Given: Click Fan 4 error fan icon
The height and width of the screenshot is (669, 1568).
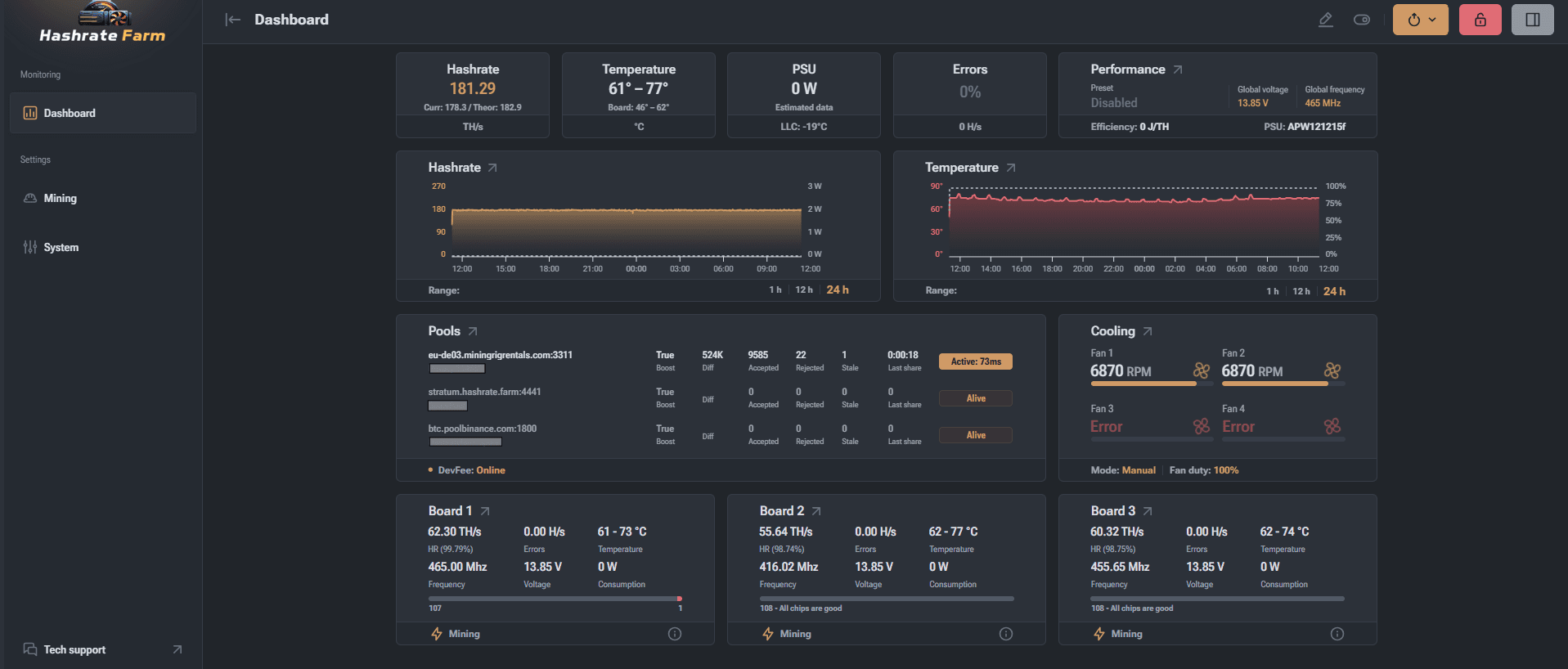Looking at the screenshot, I should point(1332,426).
